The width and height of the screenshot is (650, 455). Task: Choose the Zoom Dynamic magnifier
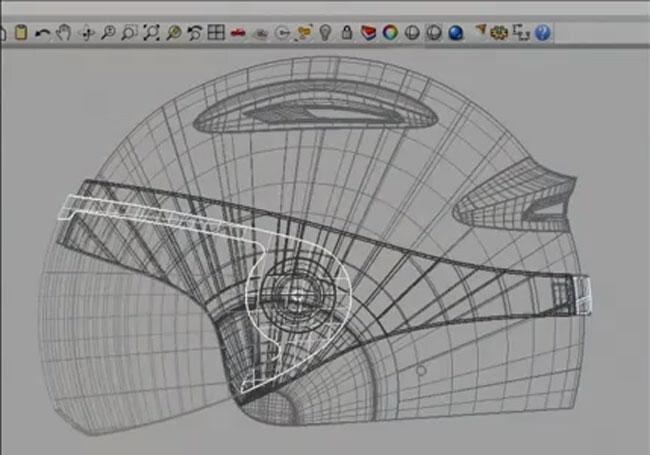[x=108, y=33]
